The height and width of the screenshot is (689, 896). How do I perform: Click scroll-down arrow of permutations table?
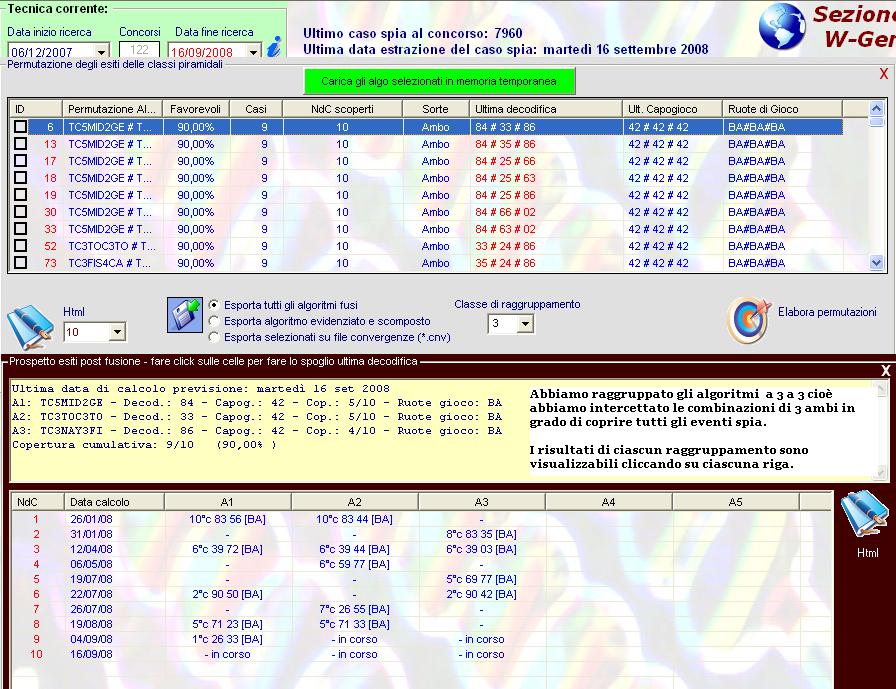pyautogui.click(x=876, y=263)
